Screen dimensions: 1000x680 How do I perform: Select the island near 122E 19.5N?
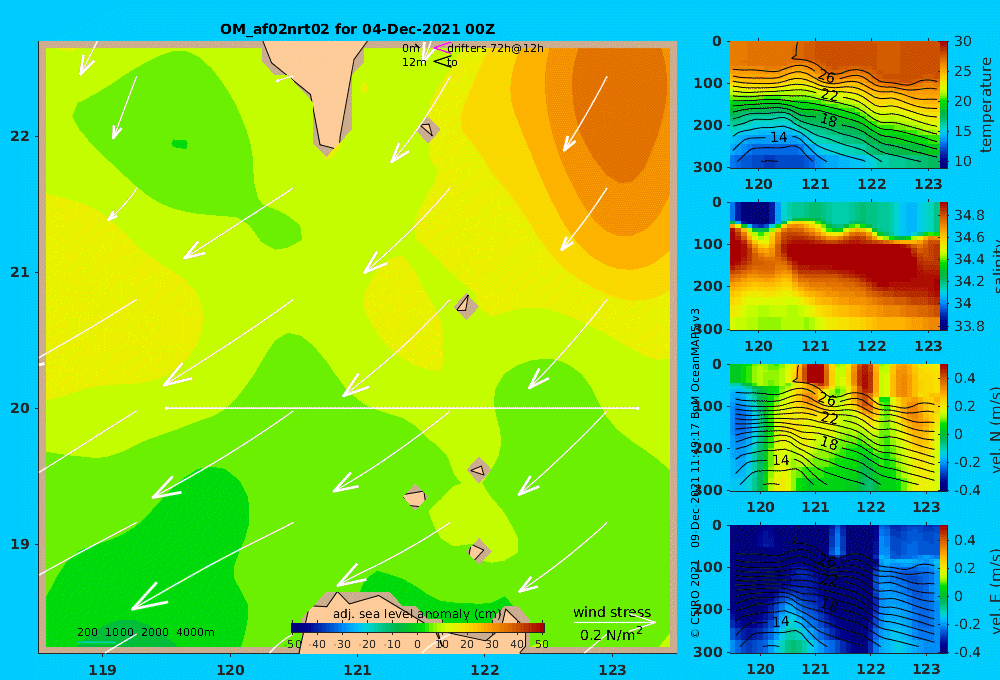click(479, 471)
